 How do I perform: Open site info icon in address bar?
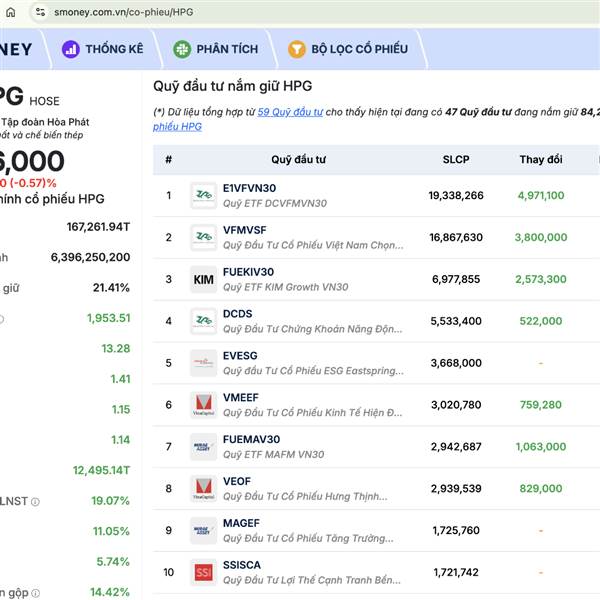coord(41,12)
